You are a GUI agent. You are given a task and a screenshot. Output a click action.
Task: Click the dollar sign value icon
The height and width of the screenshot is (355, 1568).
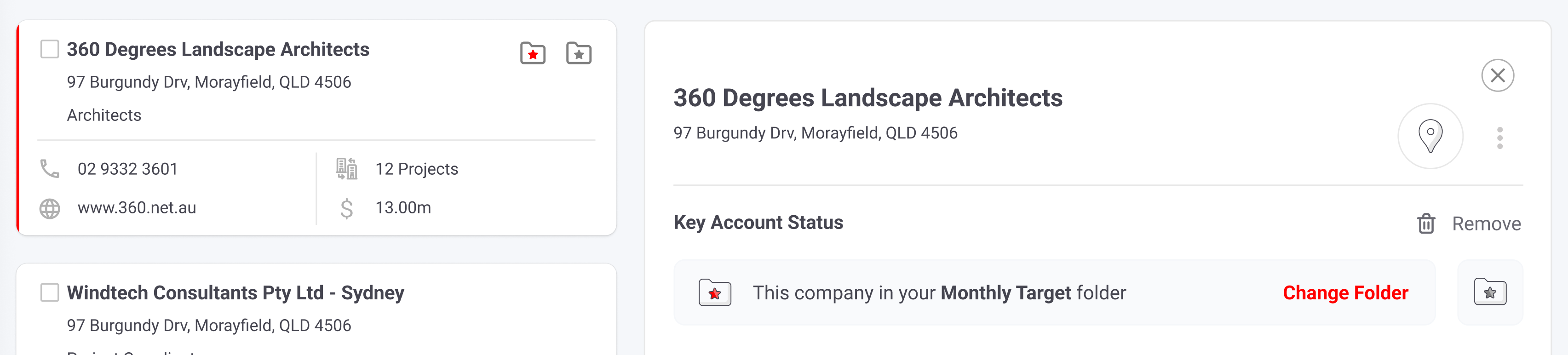click(x=346, y=208)
